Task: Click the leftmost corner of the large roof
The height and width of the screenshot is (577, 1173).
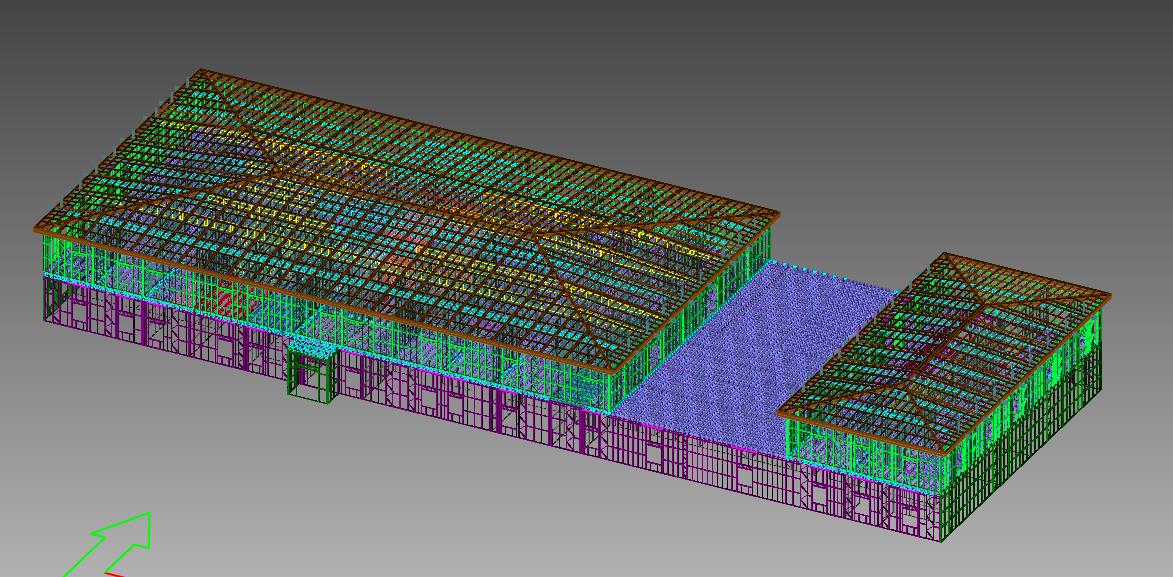Action: click(x=35, y=230)
